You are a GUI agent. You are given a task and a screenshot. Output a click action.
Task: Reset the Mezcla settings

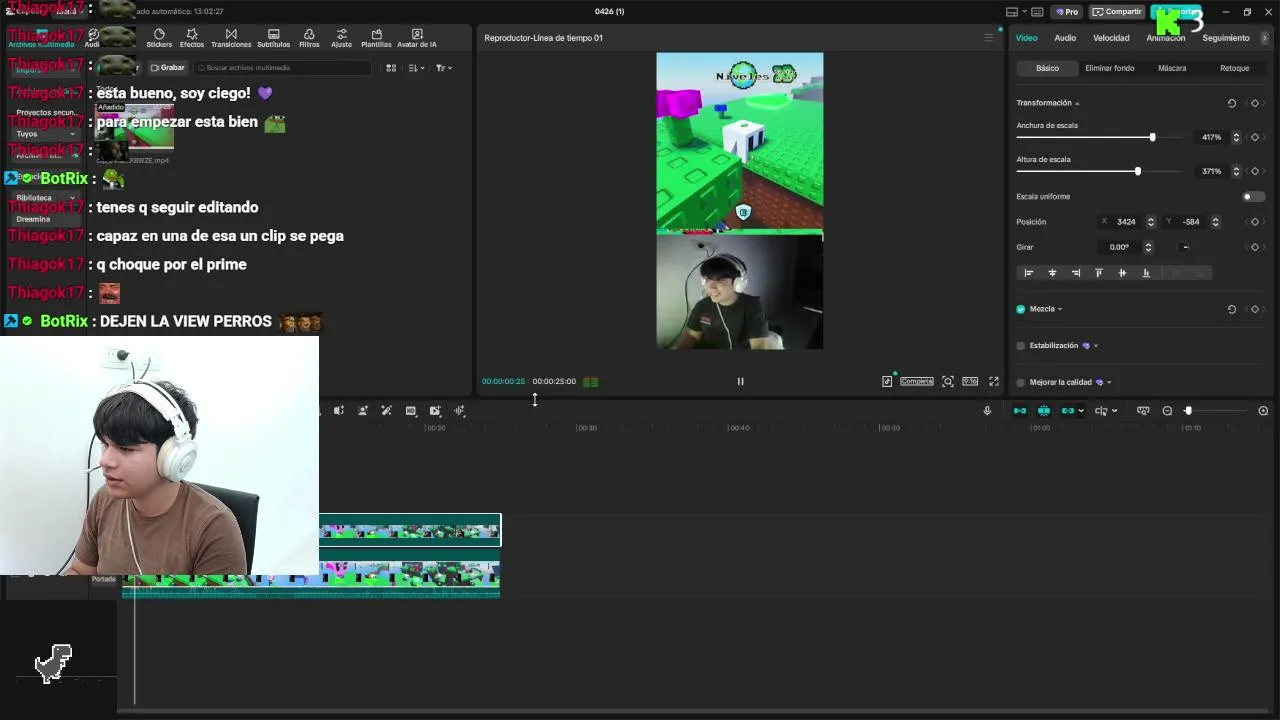click(x=1231, y=309)
